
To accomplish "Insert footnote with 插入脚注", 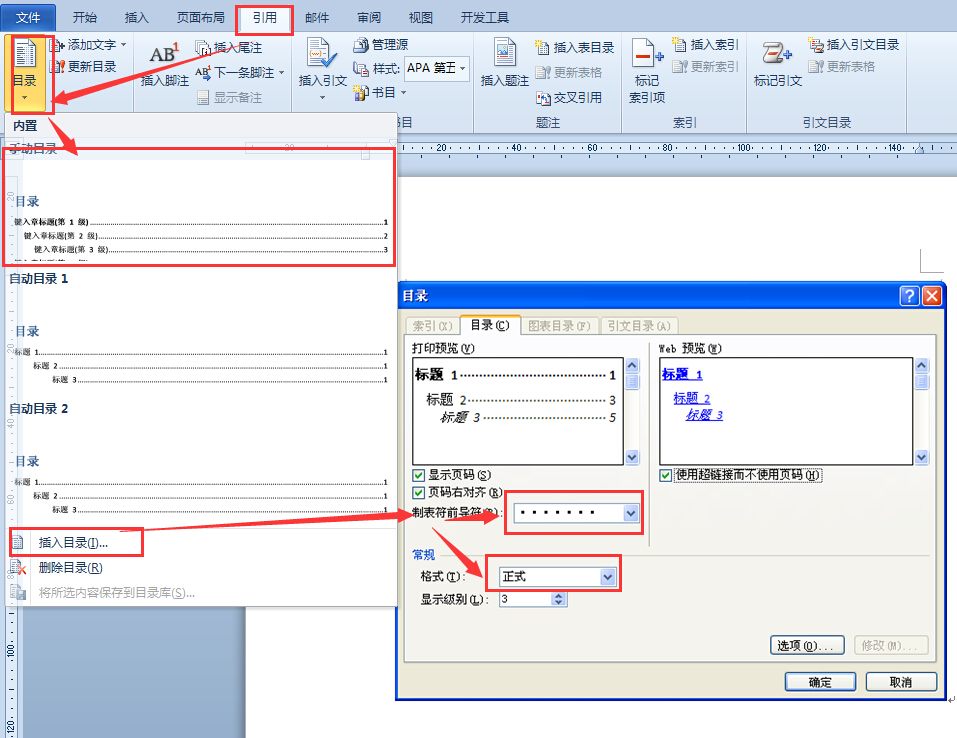I will pyautogui.click(x=165, y=64).
